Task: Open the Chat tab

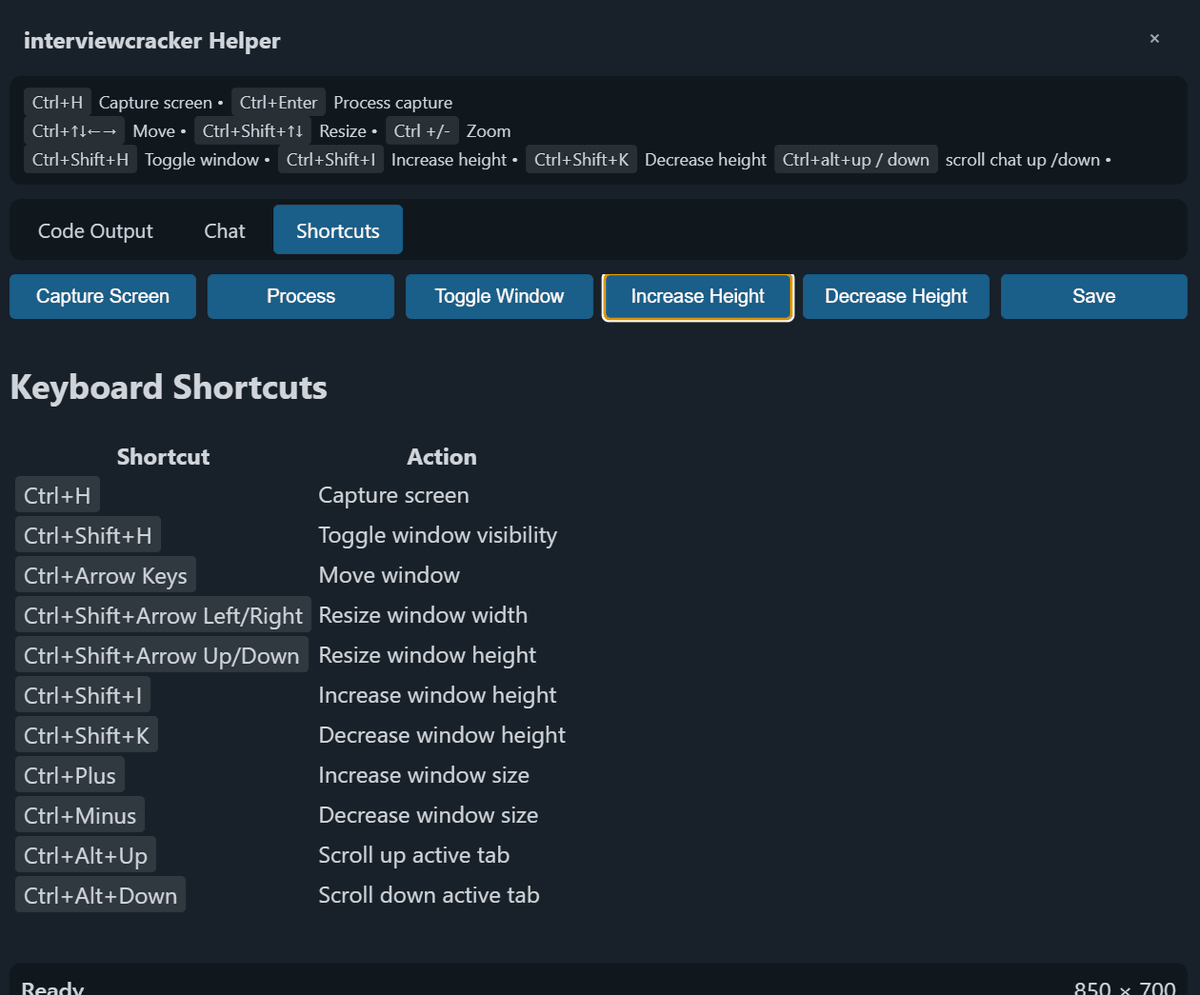Action: pyautogui.click(x=224, y=231)
